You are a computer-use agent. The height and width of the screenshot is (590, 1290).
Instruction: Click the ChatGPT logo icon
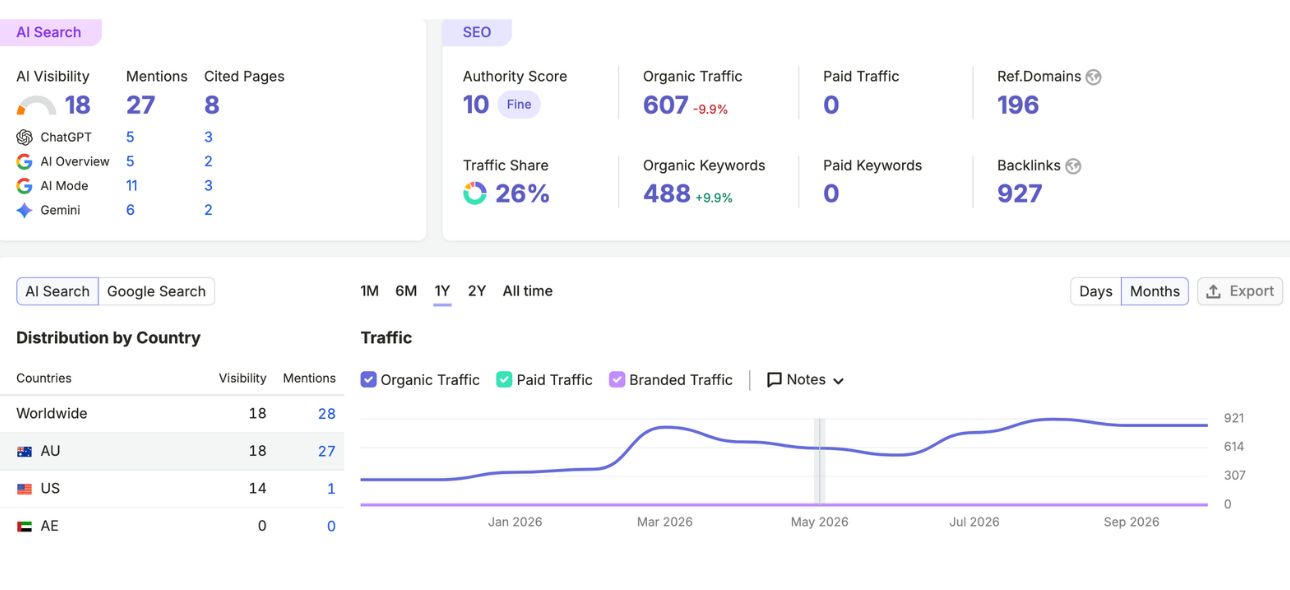coord(25,137)
